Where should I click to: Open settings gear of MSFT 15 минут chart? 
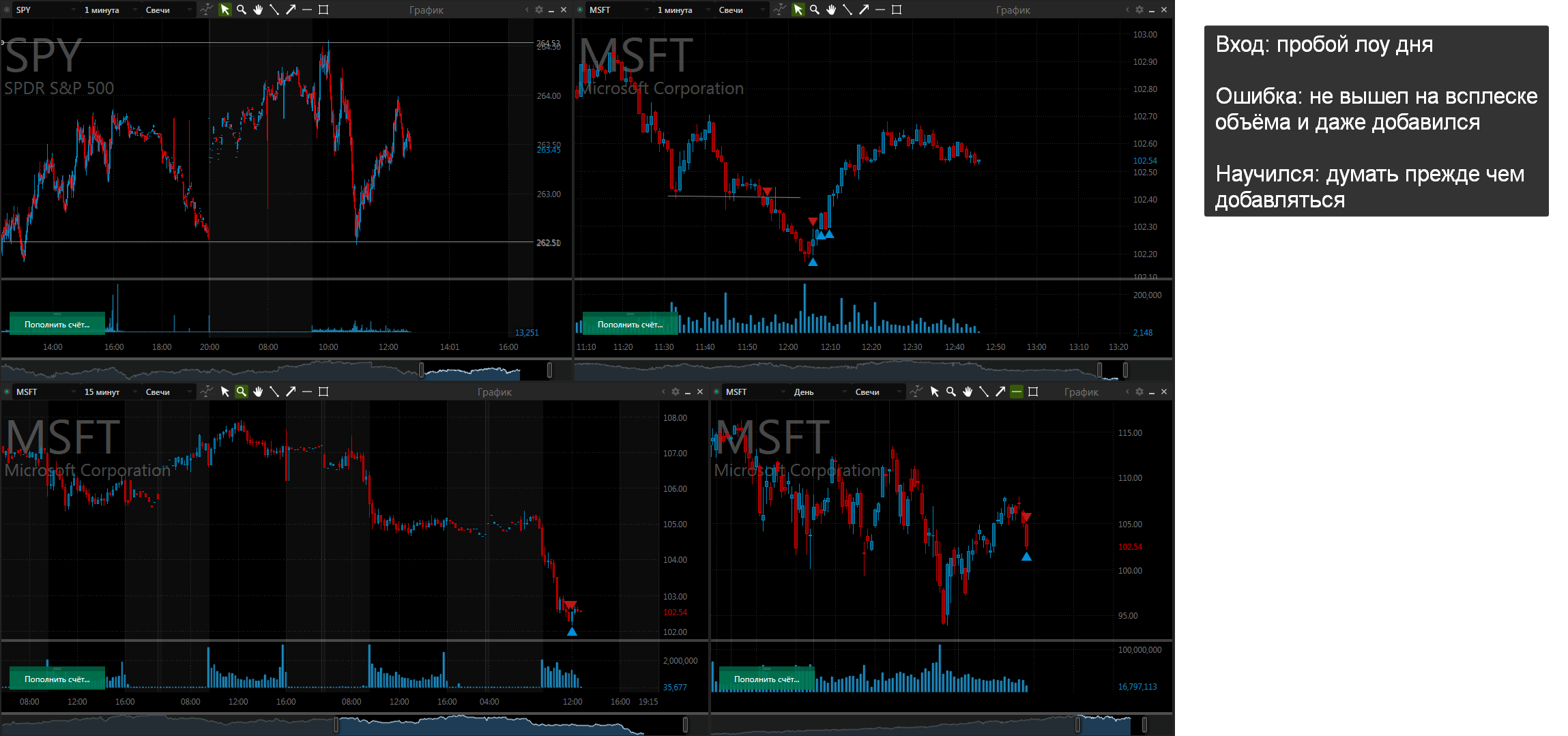[x=676, y=392]
